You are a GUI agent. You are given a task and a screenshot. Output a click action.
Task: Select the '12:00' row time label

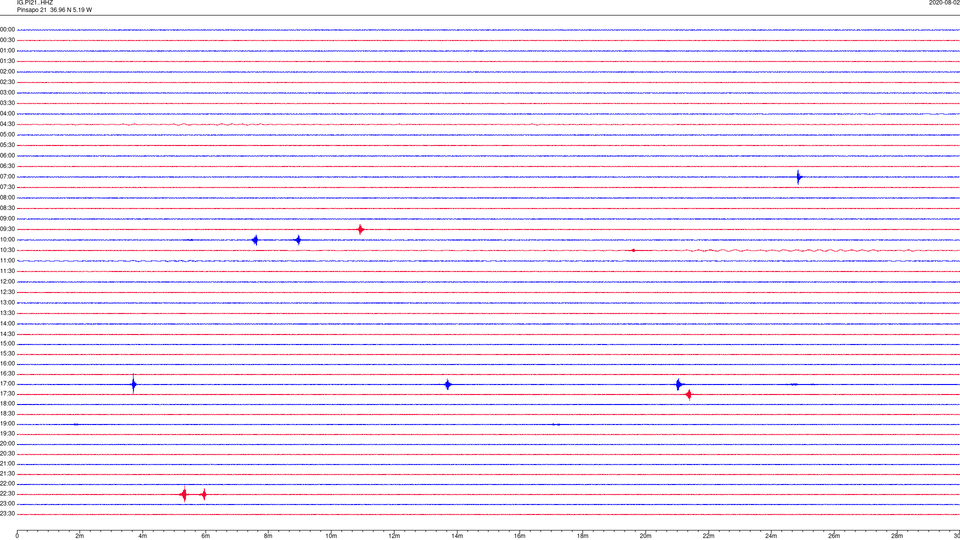7,282
